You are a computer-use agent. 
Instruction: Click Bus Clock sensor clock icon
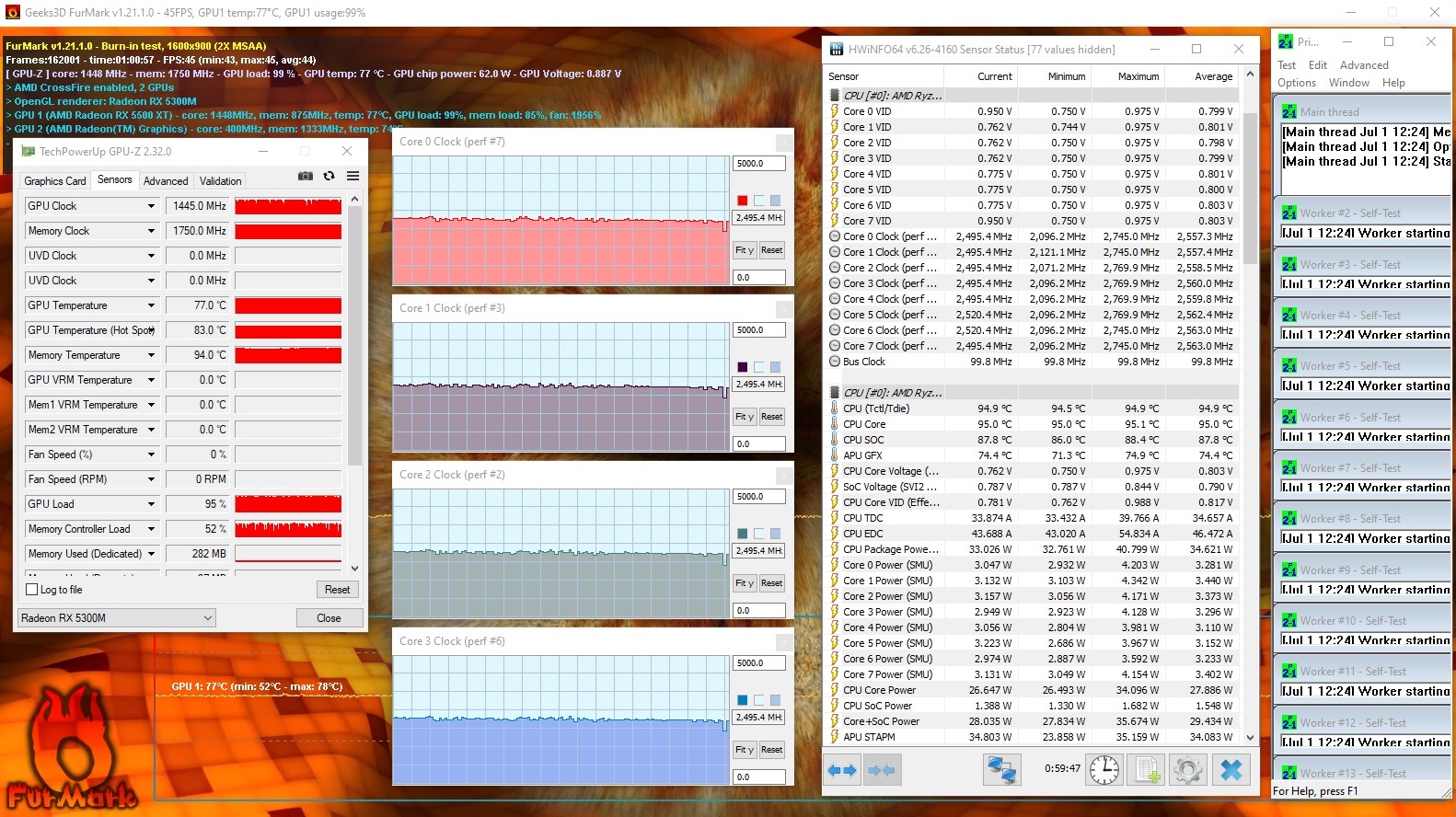point(835,362)
